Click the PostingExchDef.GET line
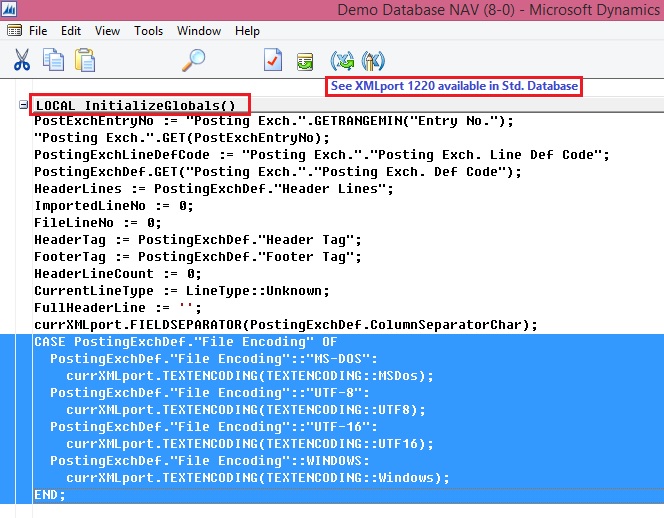Viewport: 664px width, 518px height. [x=278, y=172]
